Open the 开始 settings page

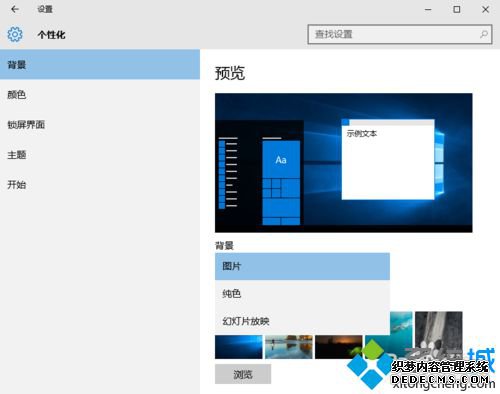(x=100, y=185)
